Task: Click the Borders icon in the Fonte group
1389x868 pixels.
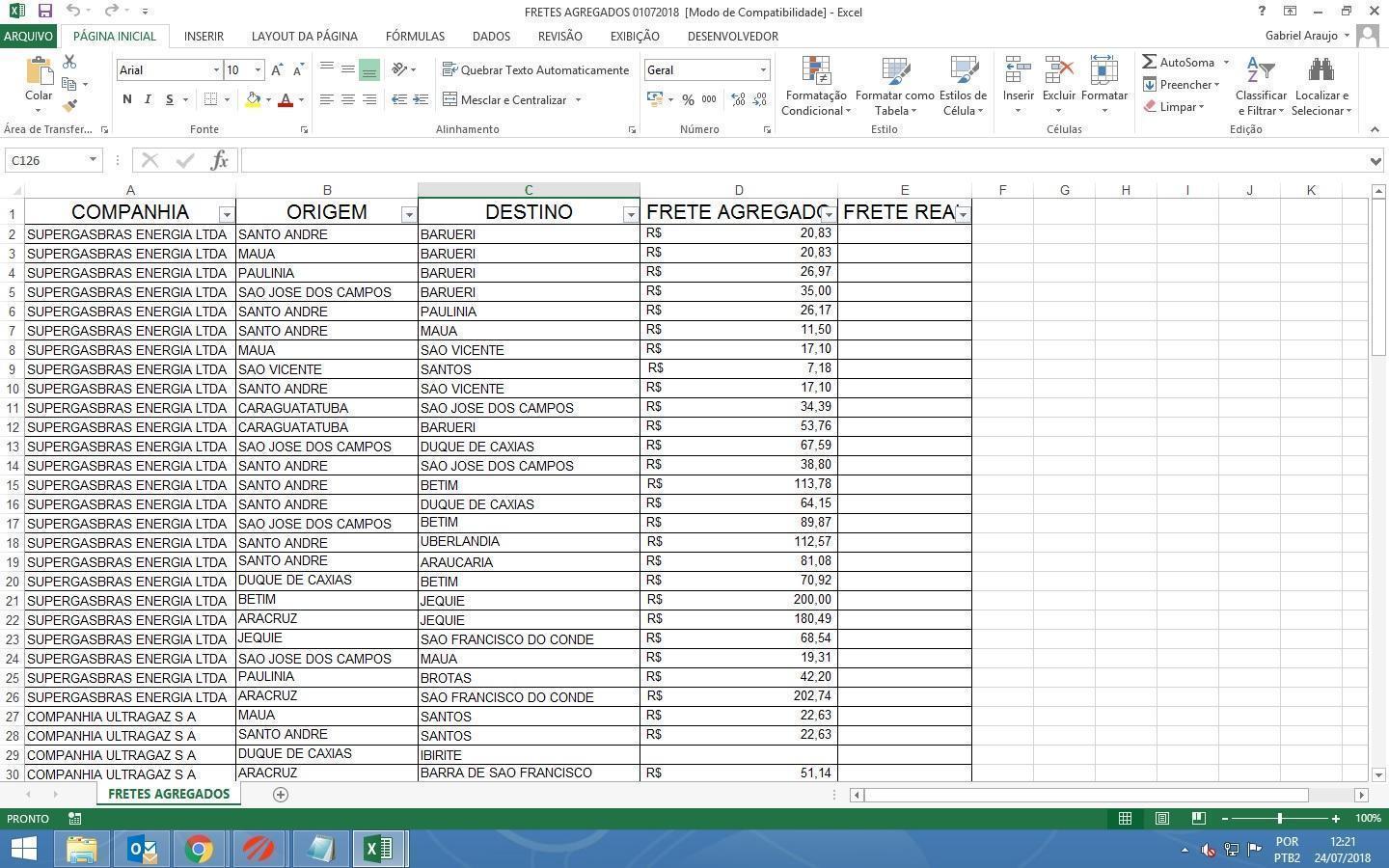Action: pos(210,99)
